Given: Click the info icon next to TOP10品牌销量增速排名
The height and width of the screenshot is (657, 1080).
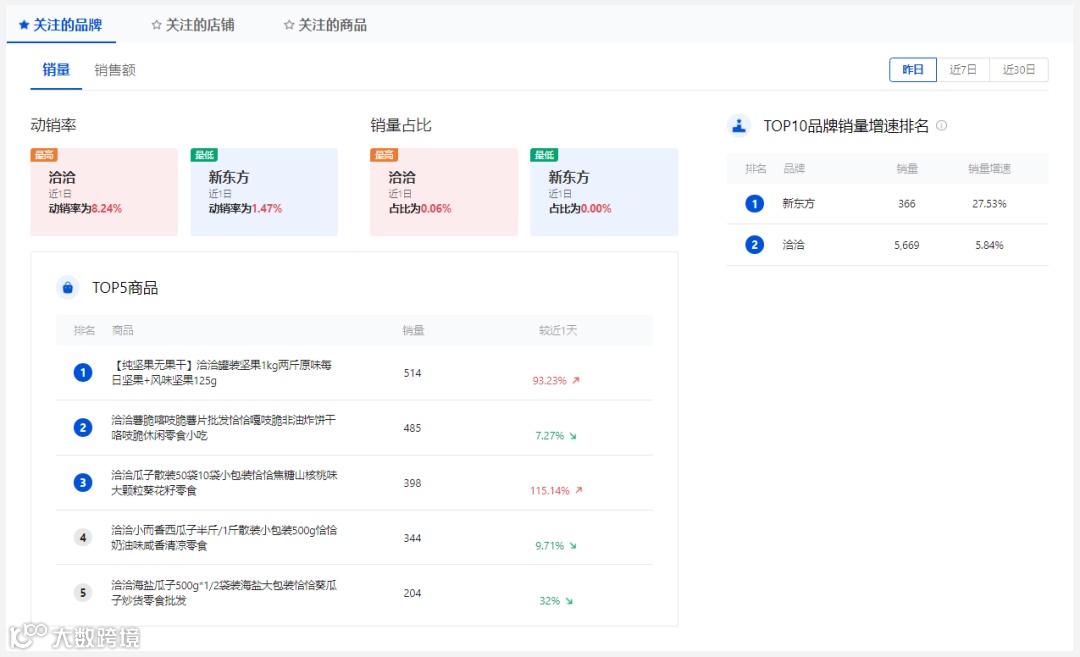Looking at the screenshot, I should point(942,125).
